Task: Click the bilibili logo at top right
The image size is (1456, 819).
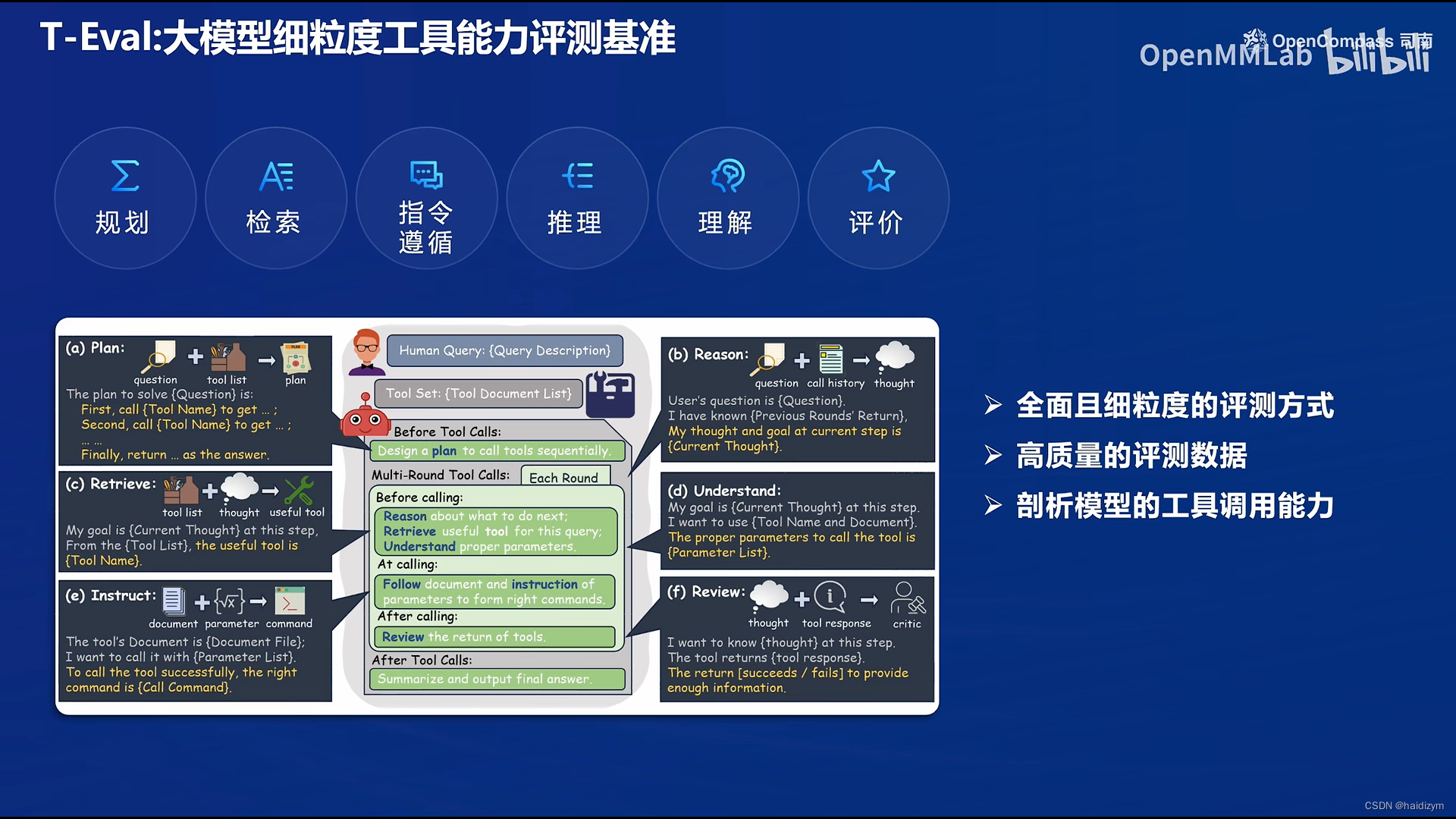Action: tap(1378, 57)
